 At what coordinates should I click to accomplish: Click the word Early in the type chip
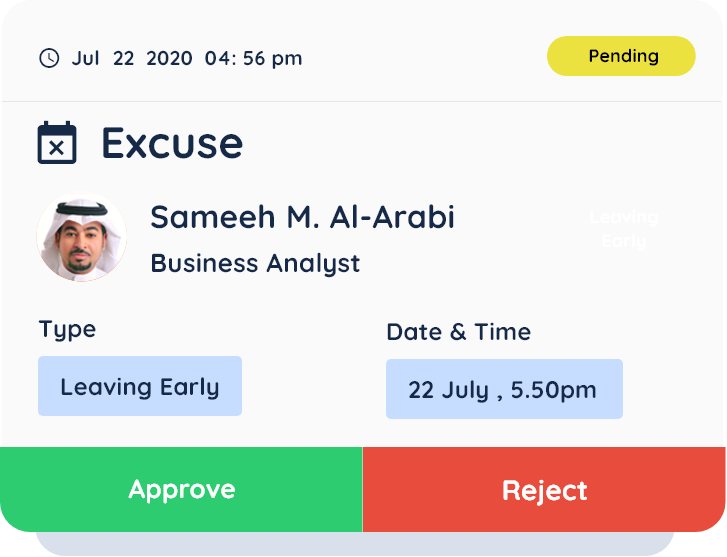pos(189,386)
